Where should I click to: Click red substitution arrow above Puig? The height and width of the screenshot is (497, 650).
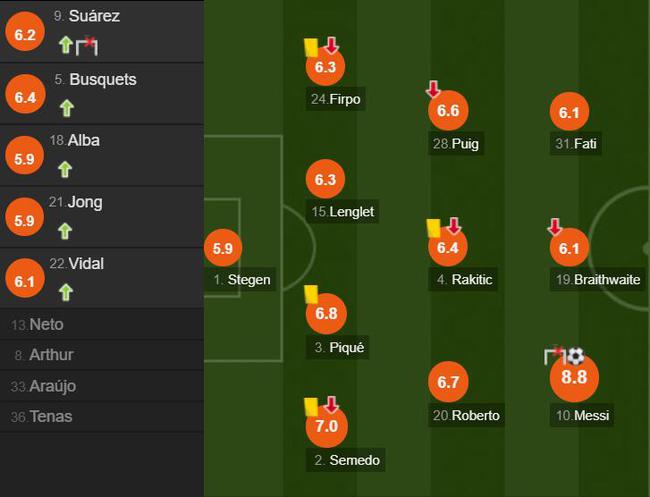pos(433,89)
